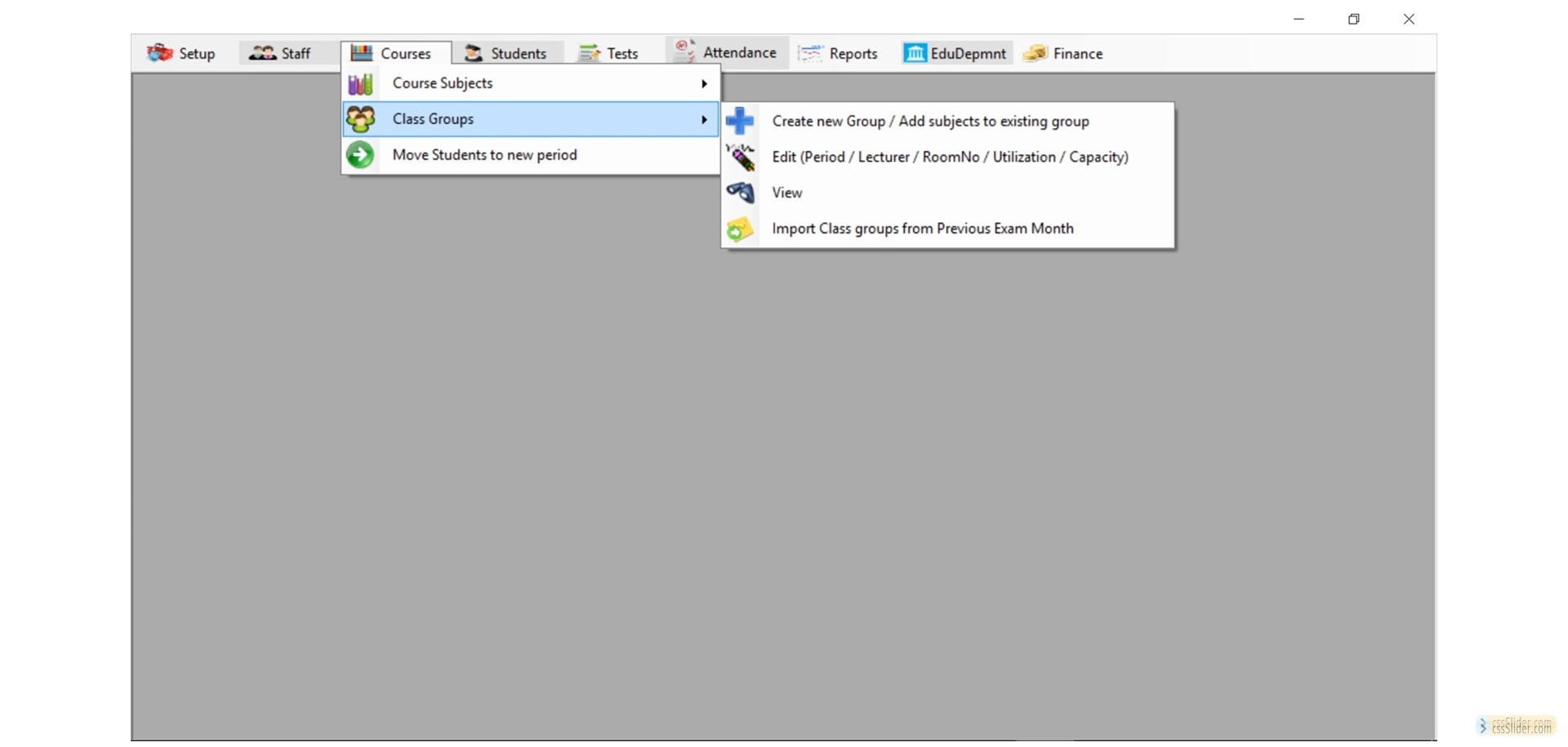Screen dimensions: 1568x747
Task: Open the Setup menu
Action: (x=181, y=53)
